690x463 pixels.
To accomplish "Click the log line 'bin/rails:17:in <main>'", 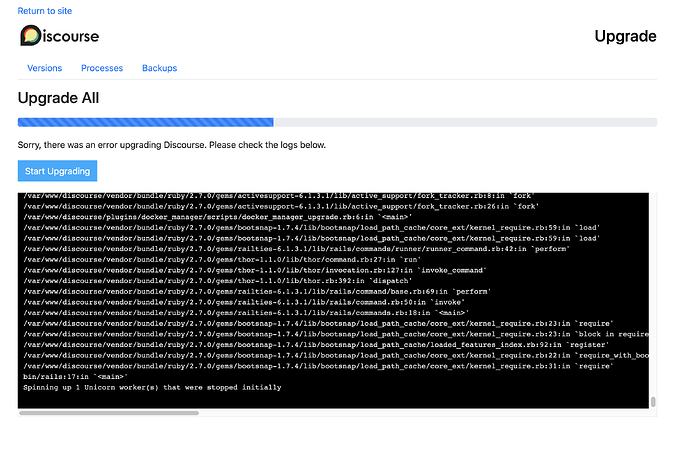I will [75, 377].
